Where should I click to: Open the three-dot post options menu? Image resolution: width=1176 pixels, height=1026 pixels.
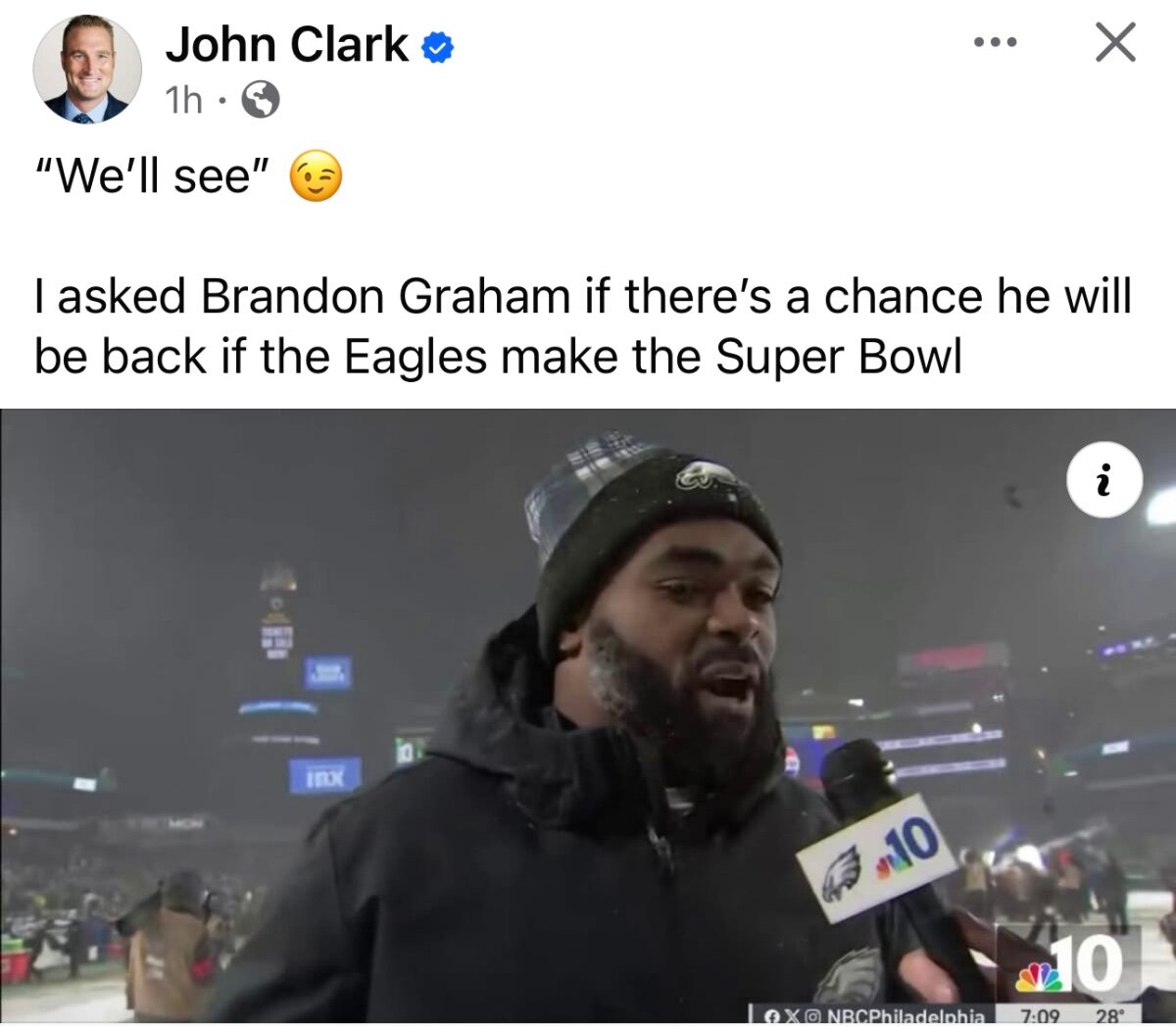(x=996, y=43)
